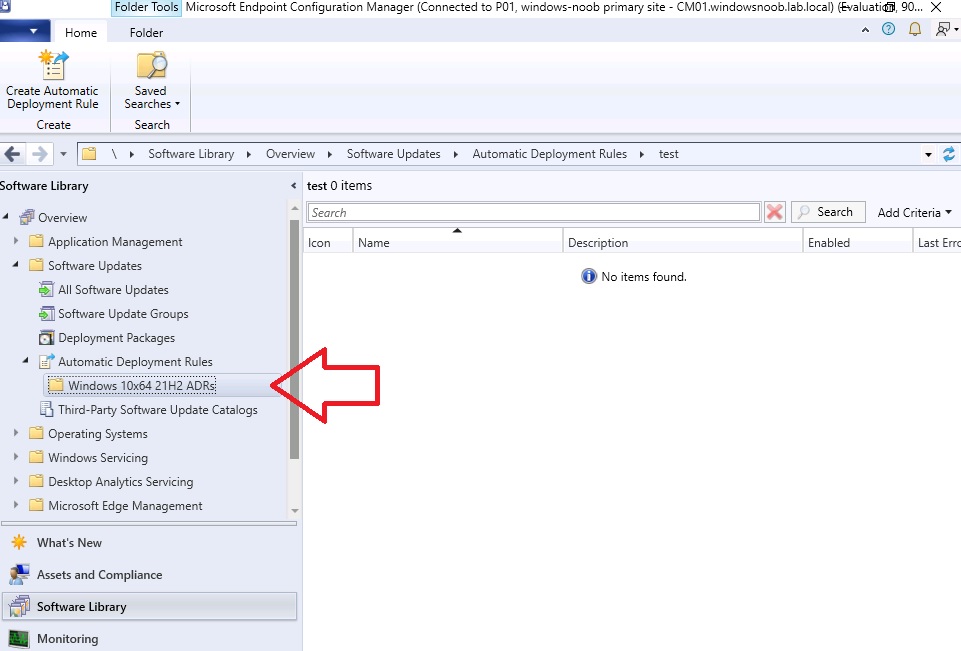Collapse the Automatic Deployment Rules node

(x=26, y=360)
